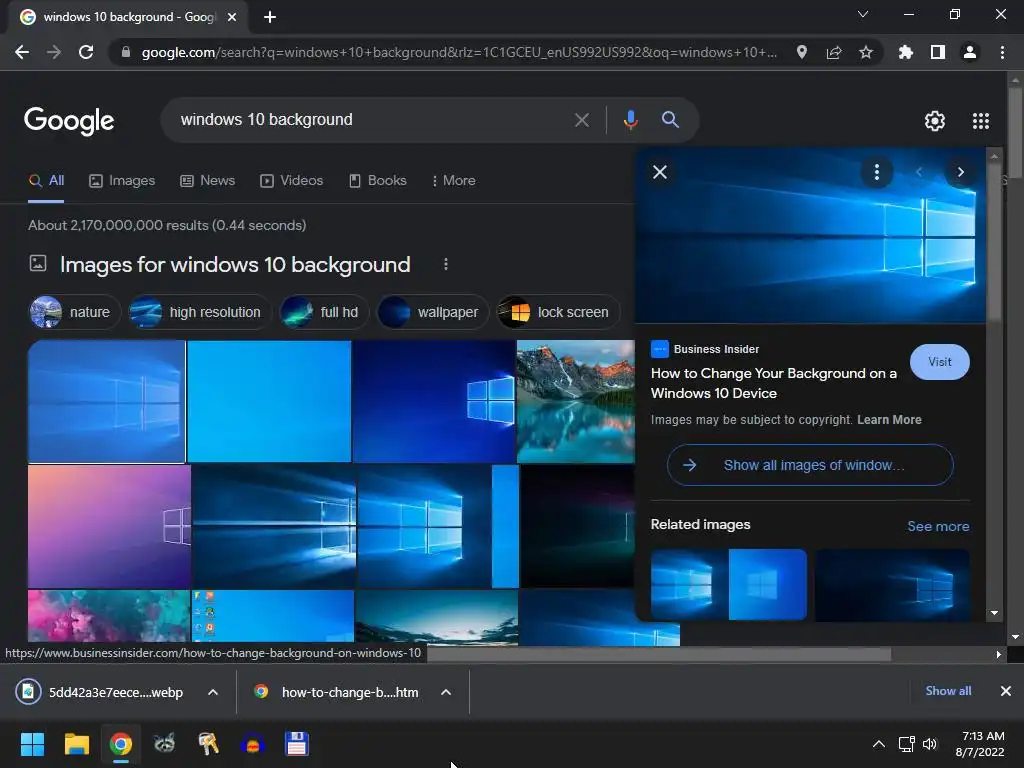1024x768 pixels.
Task: Click the preview panel vertical scrollbar
Action: tap(994, 242)
